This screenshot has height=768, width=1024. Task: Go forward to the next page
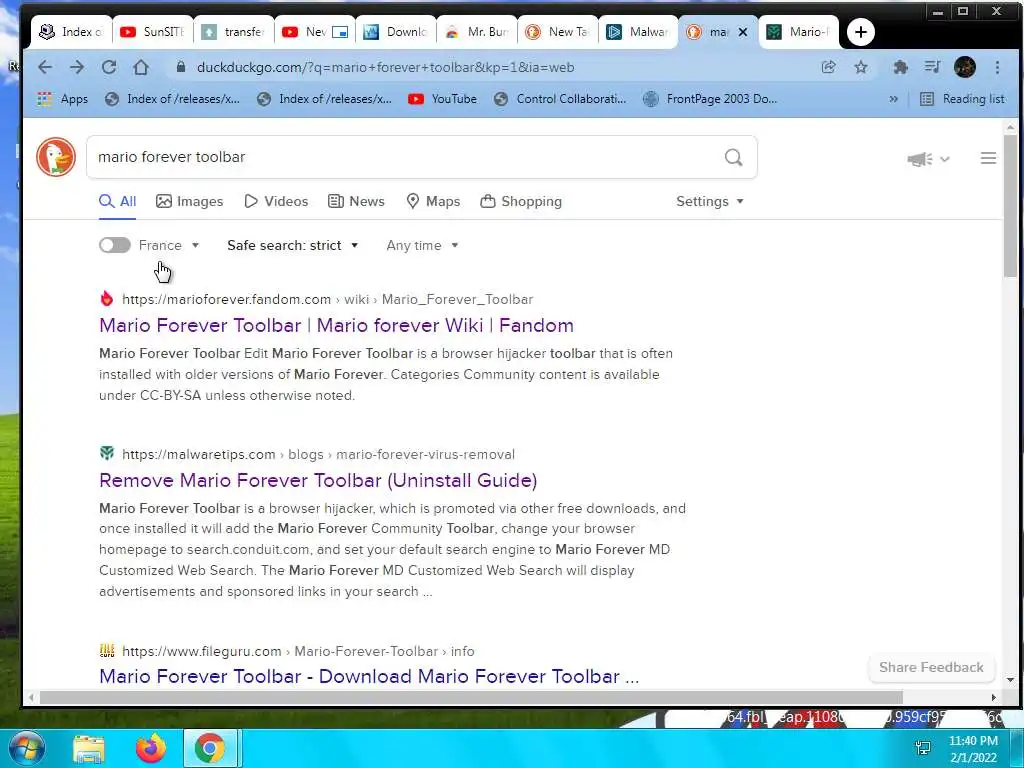77,67
